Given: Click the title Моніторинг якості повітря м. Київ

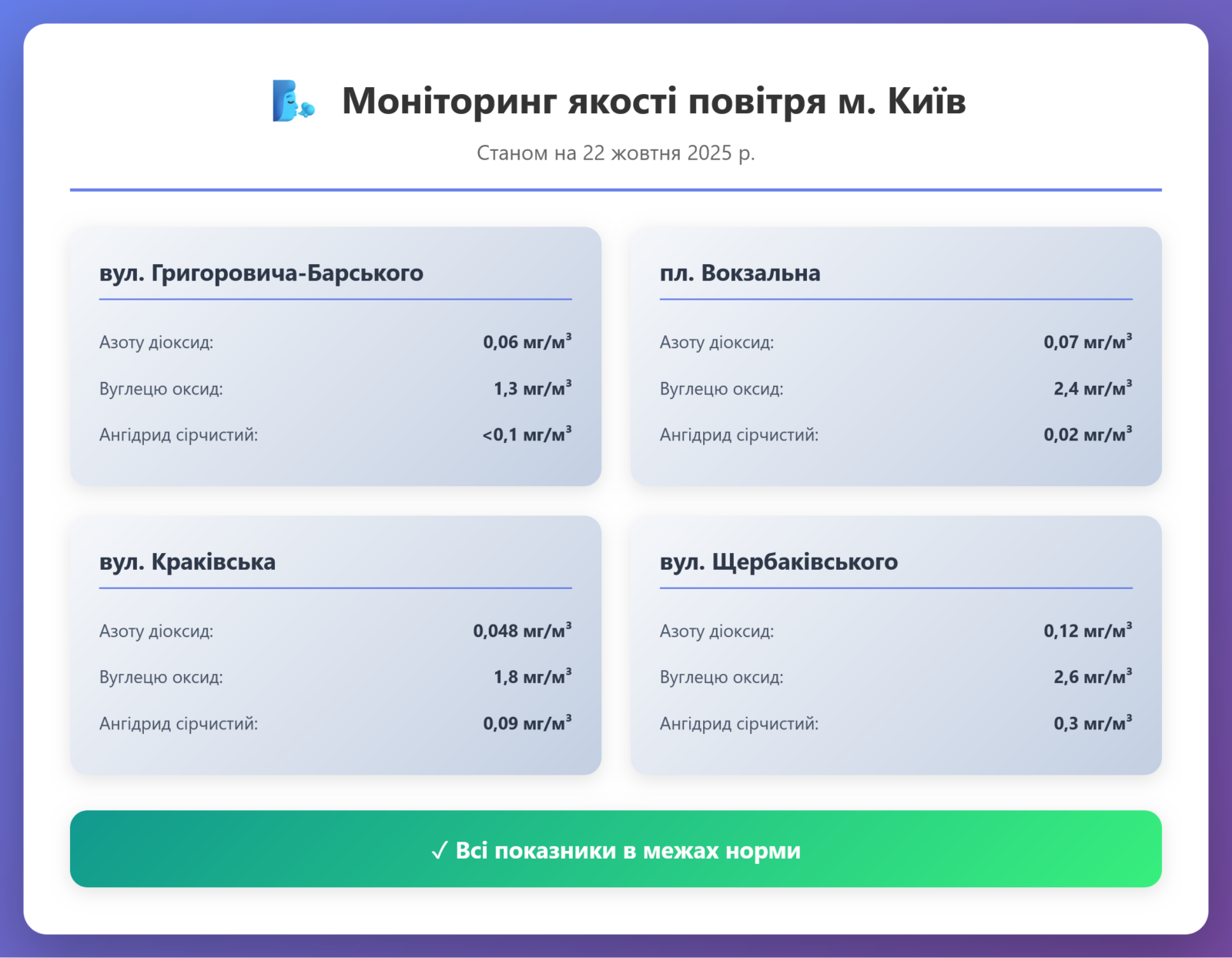Looking at the screenshot, I should [x=653, y=101].
